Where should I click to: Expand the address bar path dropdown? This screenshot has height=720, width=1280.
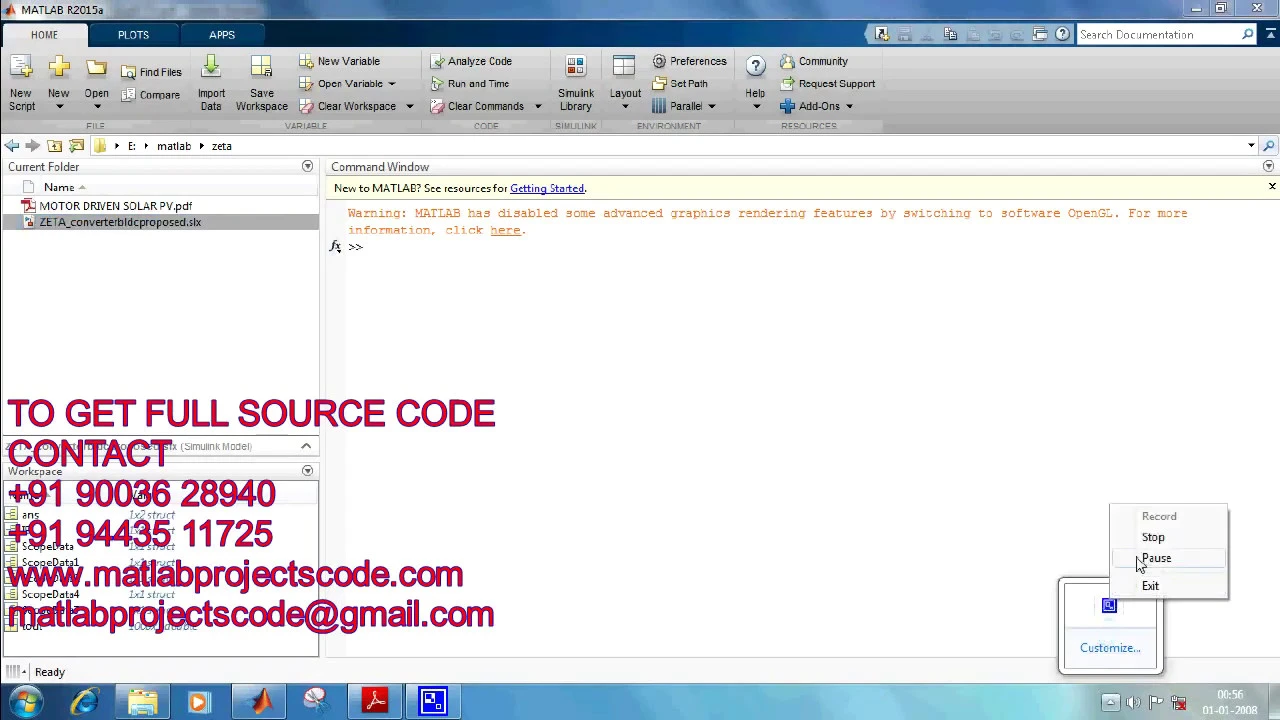pyautogui.click(x=1251, y=146)
